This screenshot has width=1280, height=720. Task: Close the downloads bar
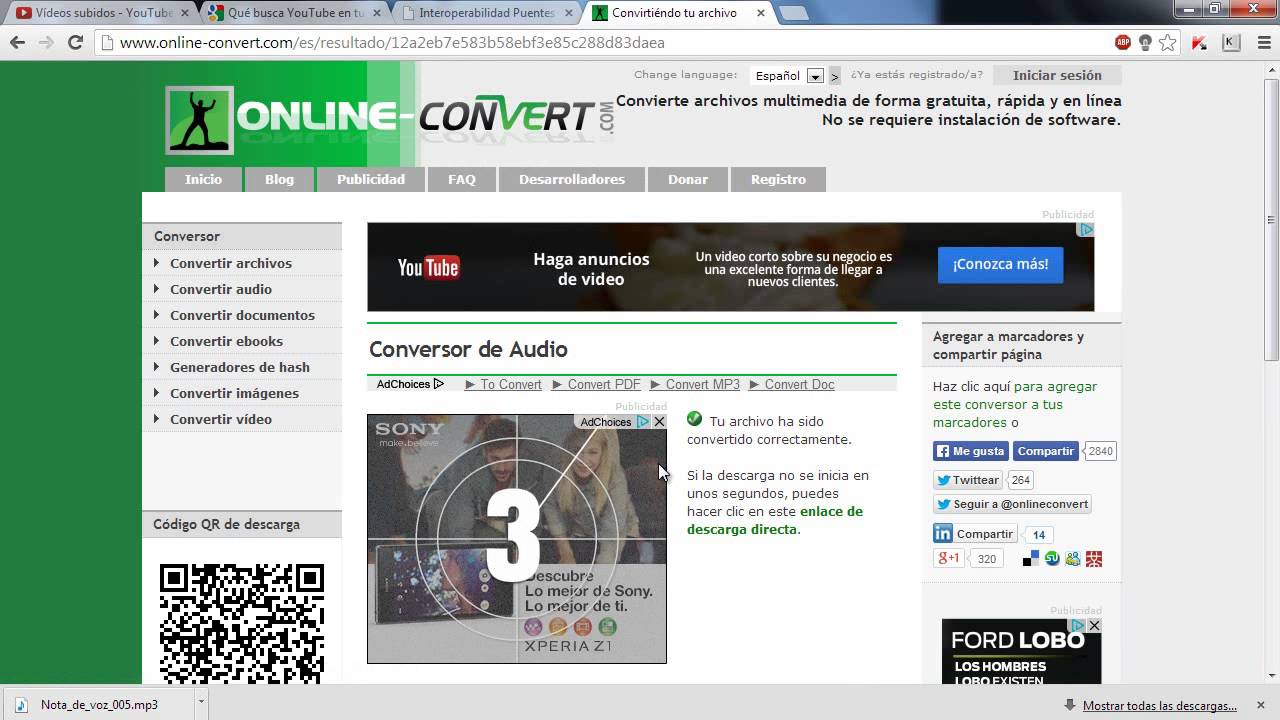pos(1262,705)
